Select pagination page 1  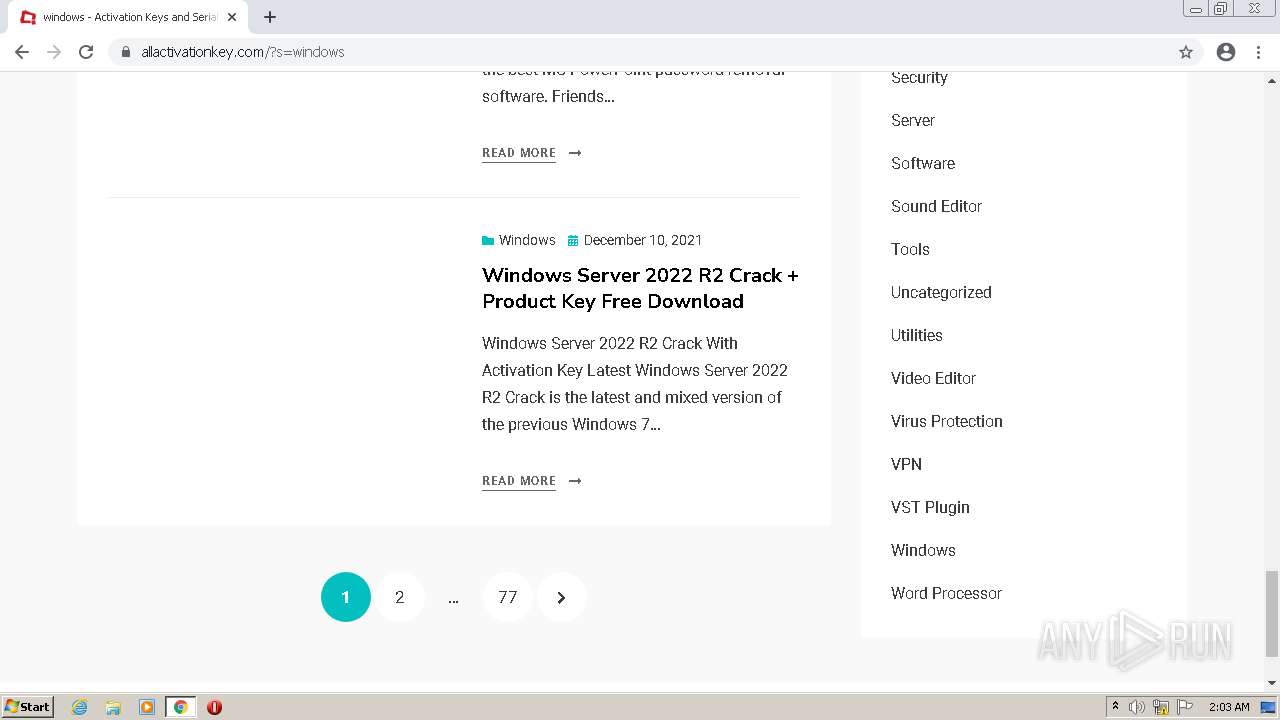346,597
